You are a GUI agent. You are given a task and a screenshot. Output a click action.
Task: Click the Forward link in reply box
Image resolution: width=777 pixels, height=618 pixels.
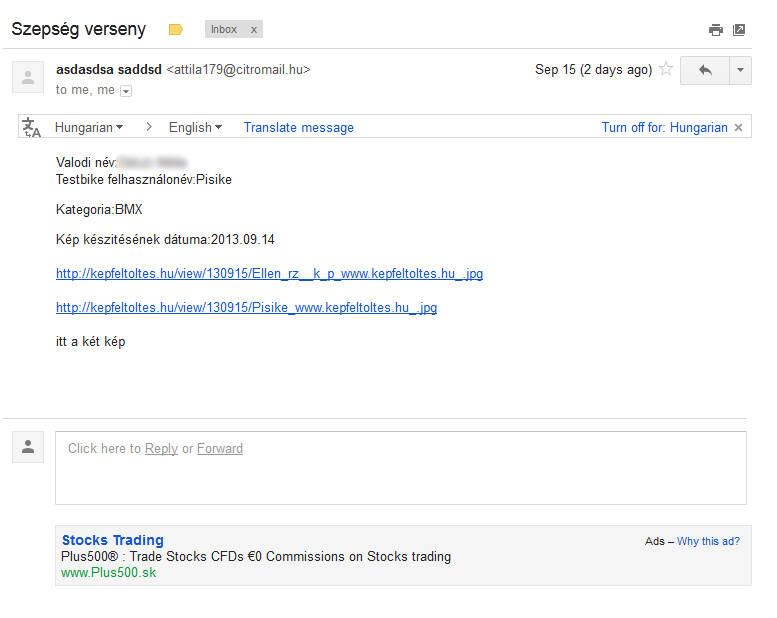(x=220, y=449)
